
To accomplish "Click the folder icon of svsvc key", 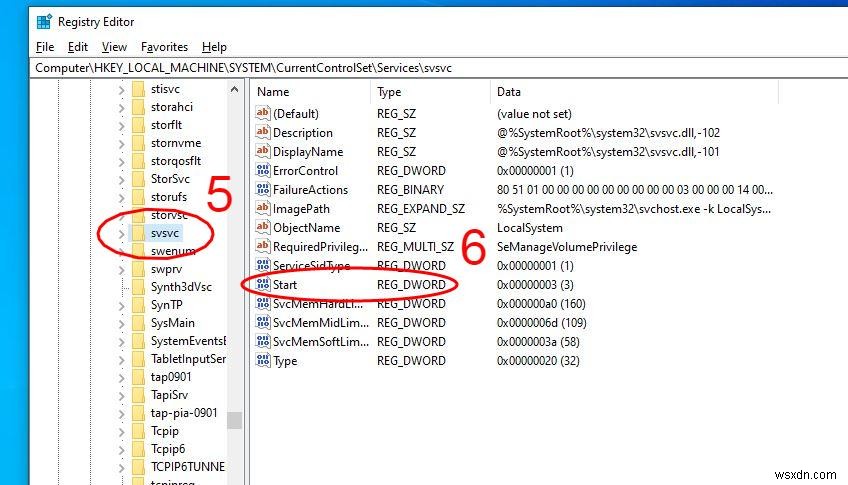I will [x=138, y=233].
